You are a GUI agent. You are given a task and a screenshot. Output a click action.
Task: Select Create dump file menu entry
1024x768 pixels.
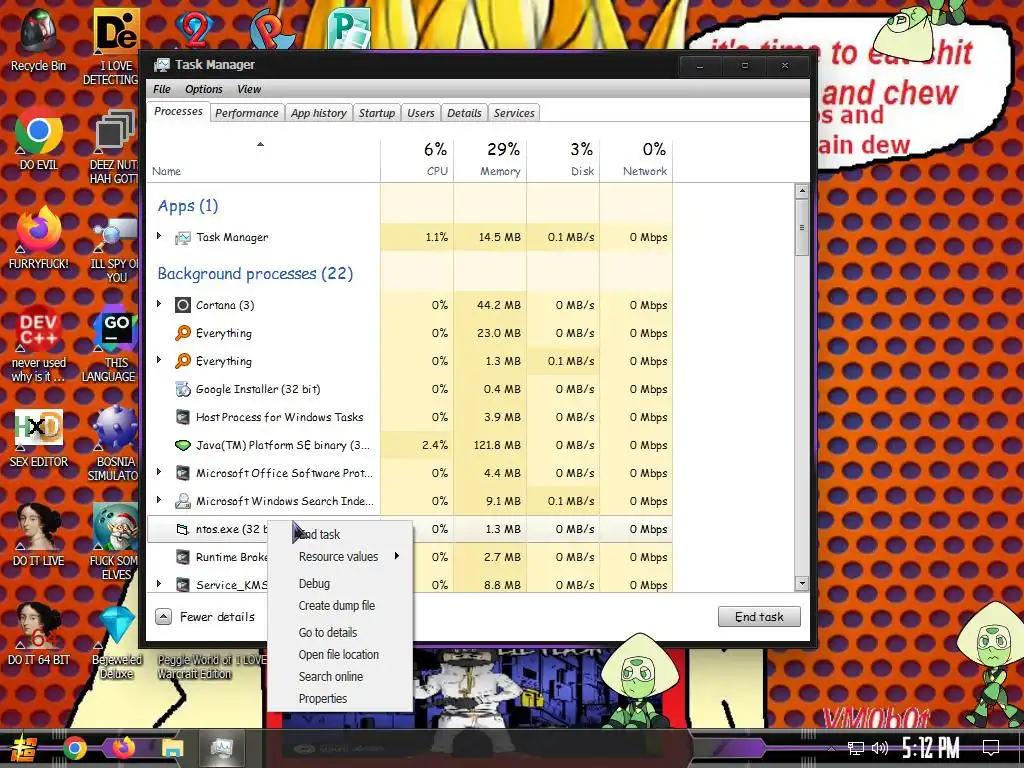pyautogui.click(x=340, y=605)
